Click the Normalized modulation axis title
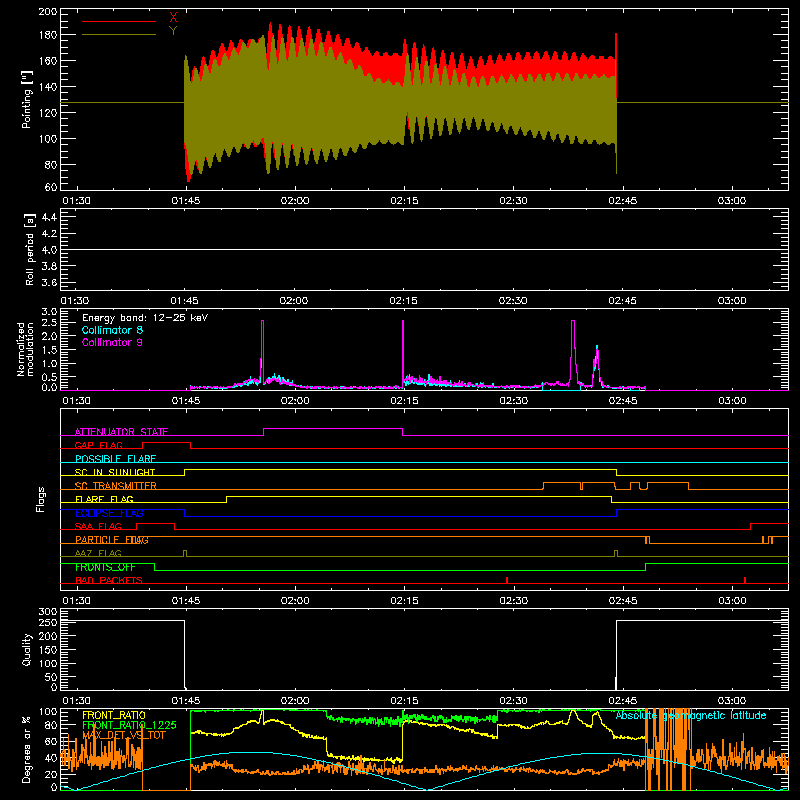 point(26,349)
